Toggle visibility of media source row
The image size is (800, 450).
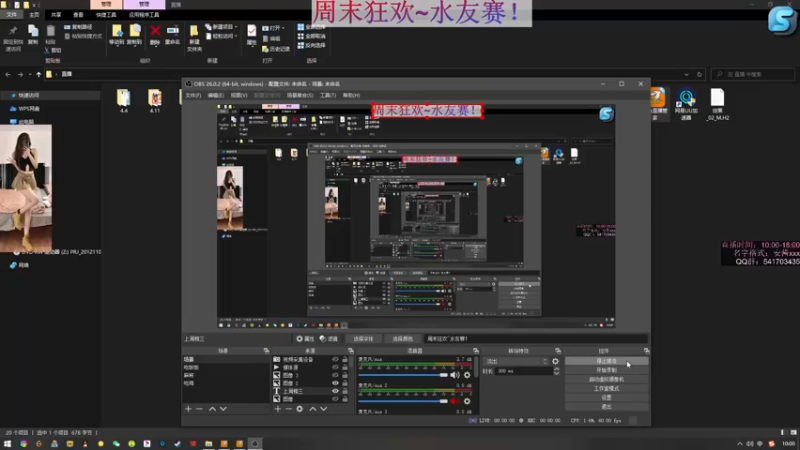coord(335,367)
